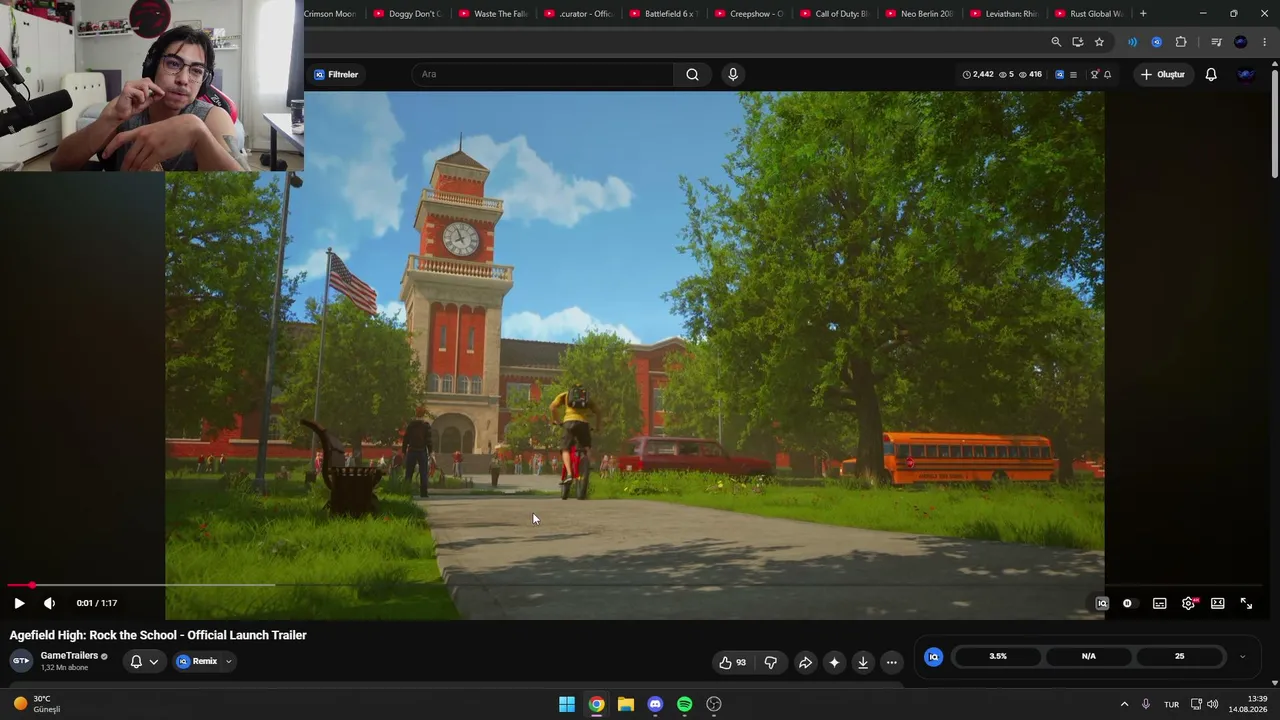Open the Oluştur create menu
This screenshot has width=1280, height=720.
tap(1163, 74)
